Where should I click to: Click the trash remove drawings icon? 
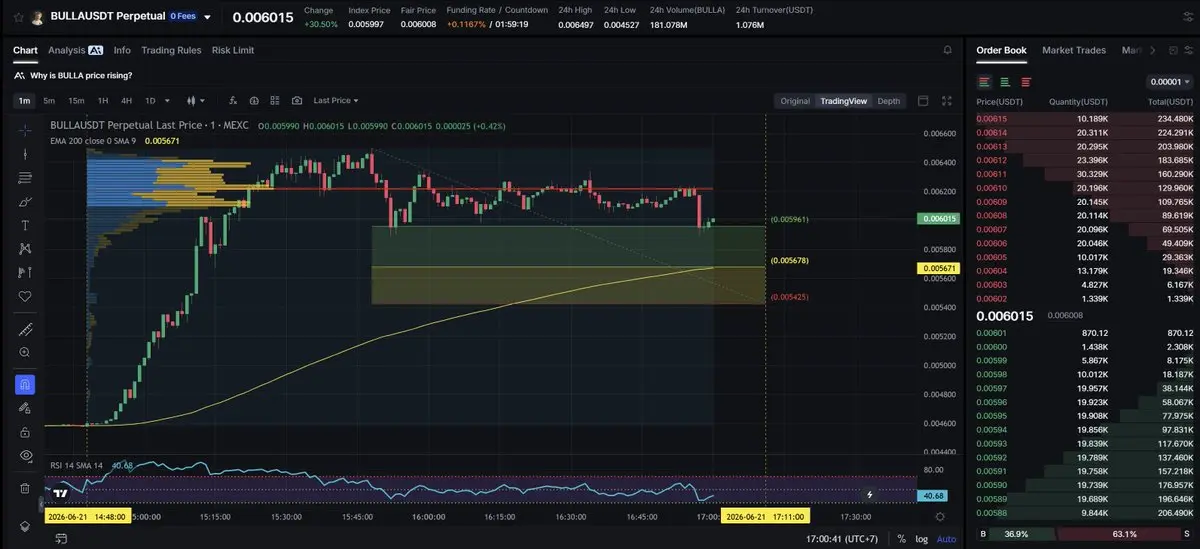[x=25, y=488]
